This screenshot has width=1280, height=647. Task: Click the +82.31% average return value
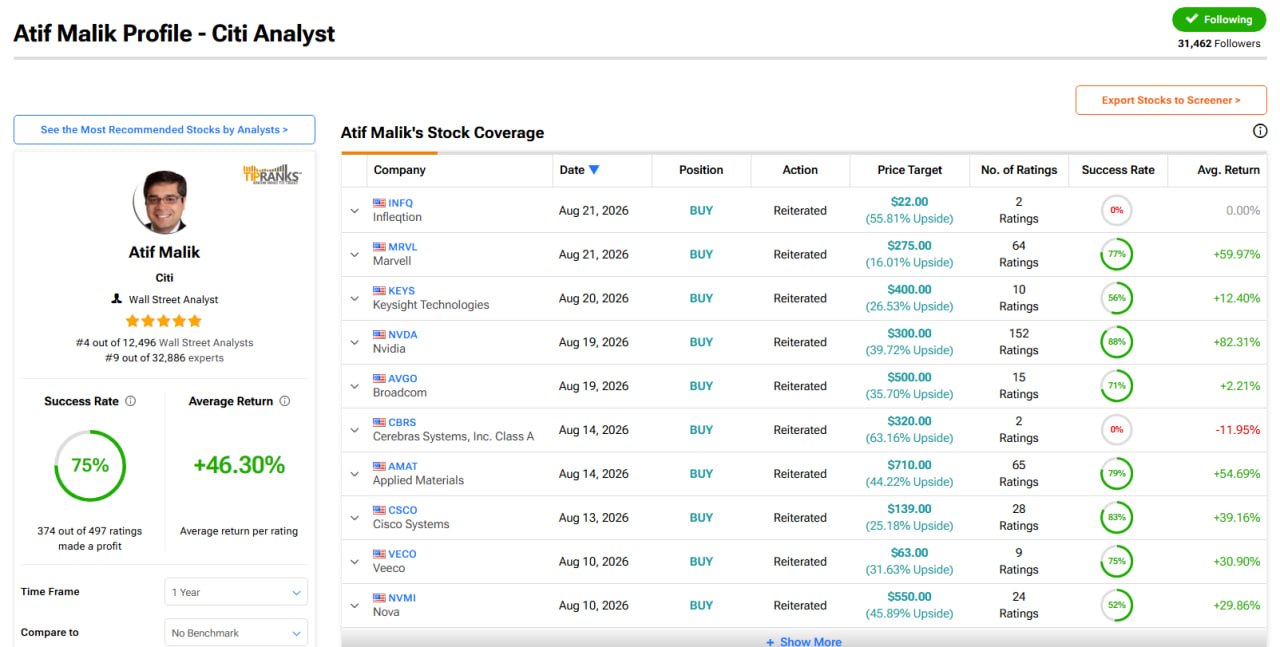[1236, 342]
